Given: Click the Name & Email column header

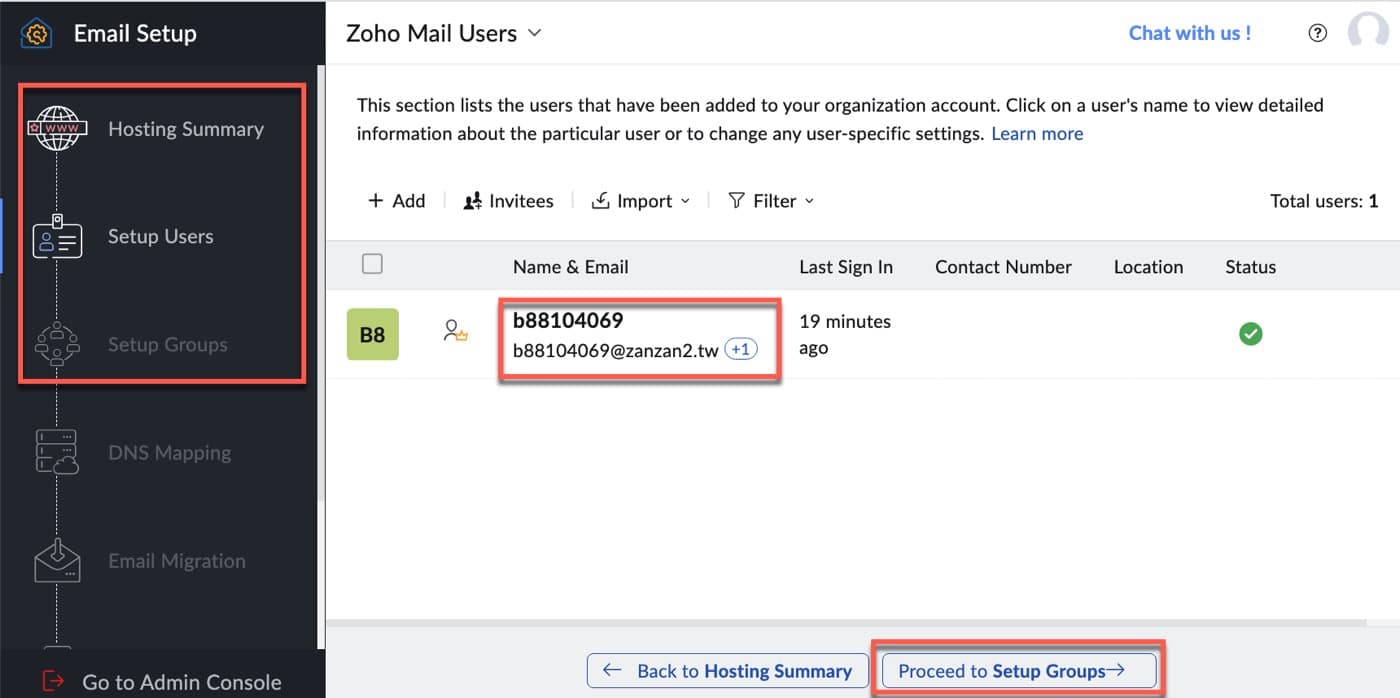Looking at the screenshot, I should (x=571, y=267).
